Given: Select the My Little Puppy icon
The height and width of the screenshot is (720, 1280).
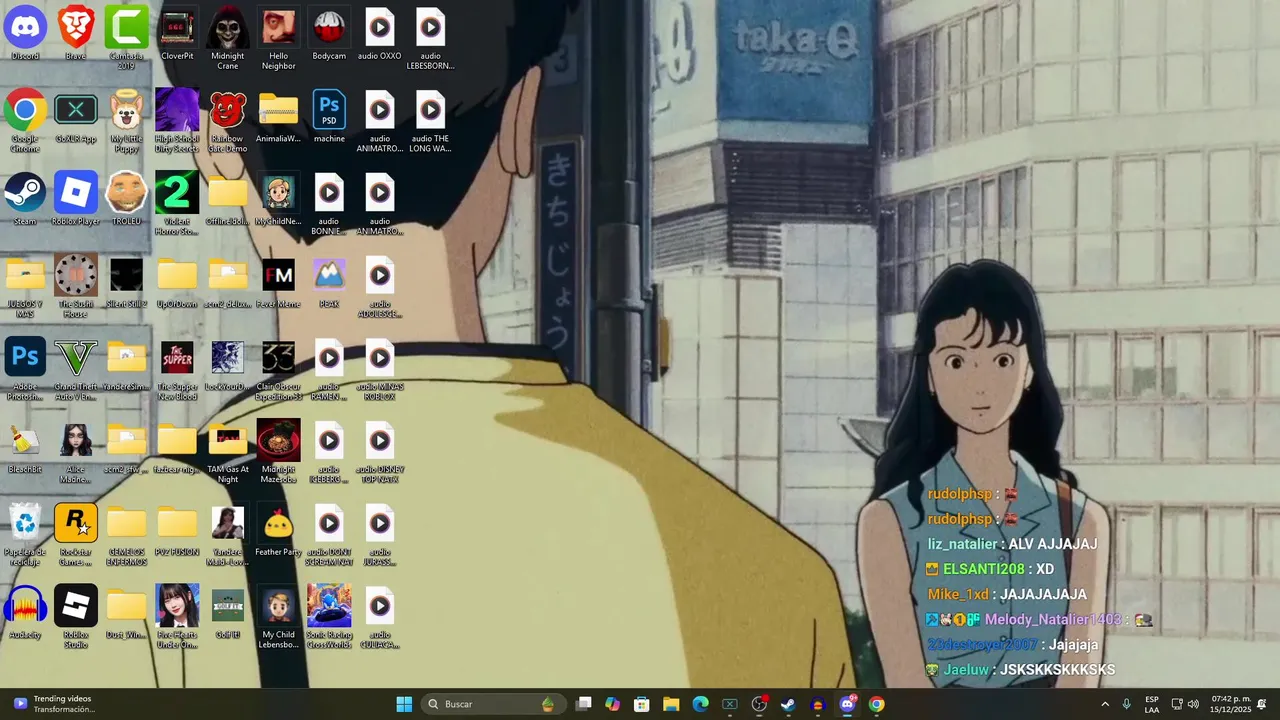Looking at the screenshot, I should tap(126, 121).
